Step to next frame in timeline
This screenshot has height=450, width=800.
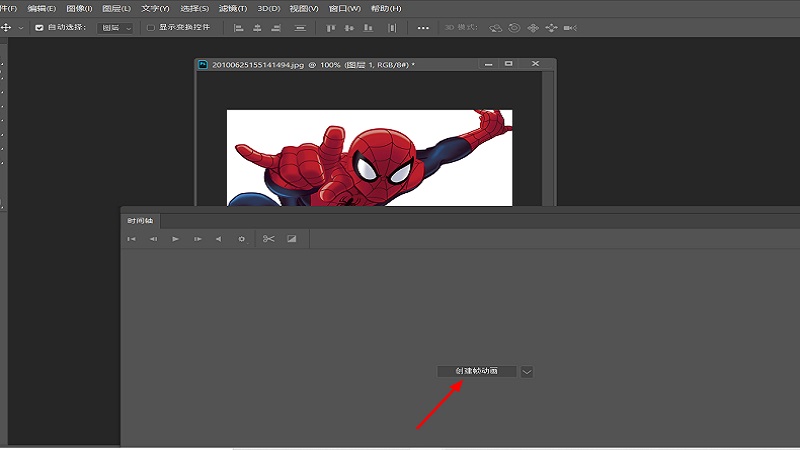pyautogui.click(x=197, y=239)
